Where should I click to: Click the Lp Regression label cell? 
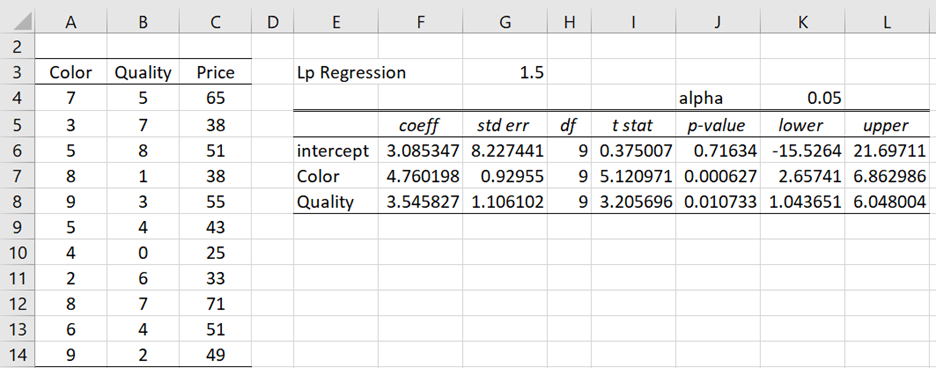click(351, 73)
